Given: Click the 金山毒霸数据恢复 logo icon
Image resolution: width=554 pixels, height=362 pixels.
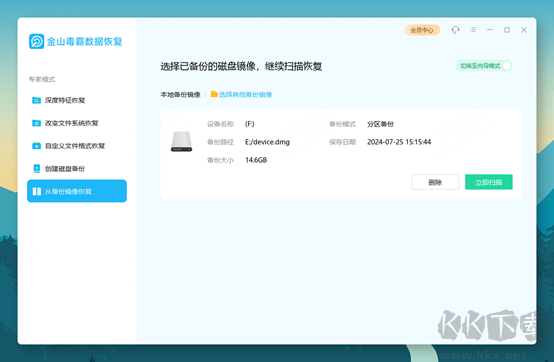Looking at the screenshot, I should pos(36,41).
